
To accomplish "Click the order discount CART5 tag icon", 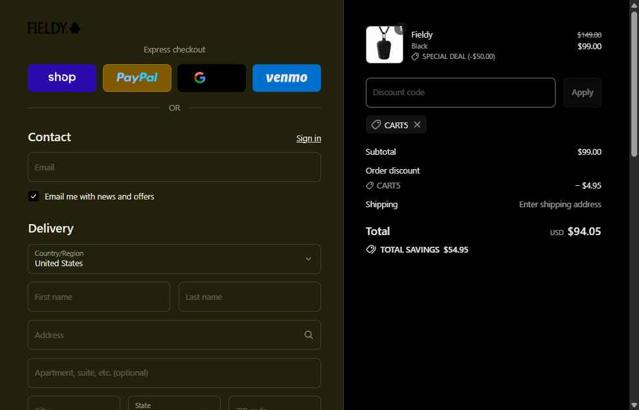I will (370, 186).
